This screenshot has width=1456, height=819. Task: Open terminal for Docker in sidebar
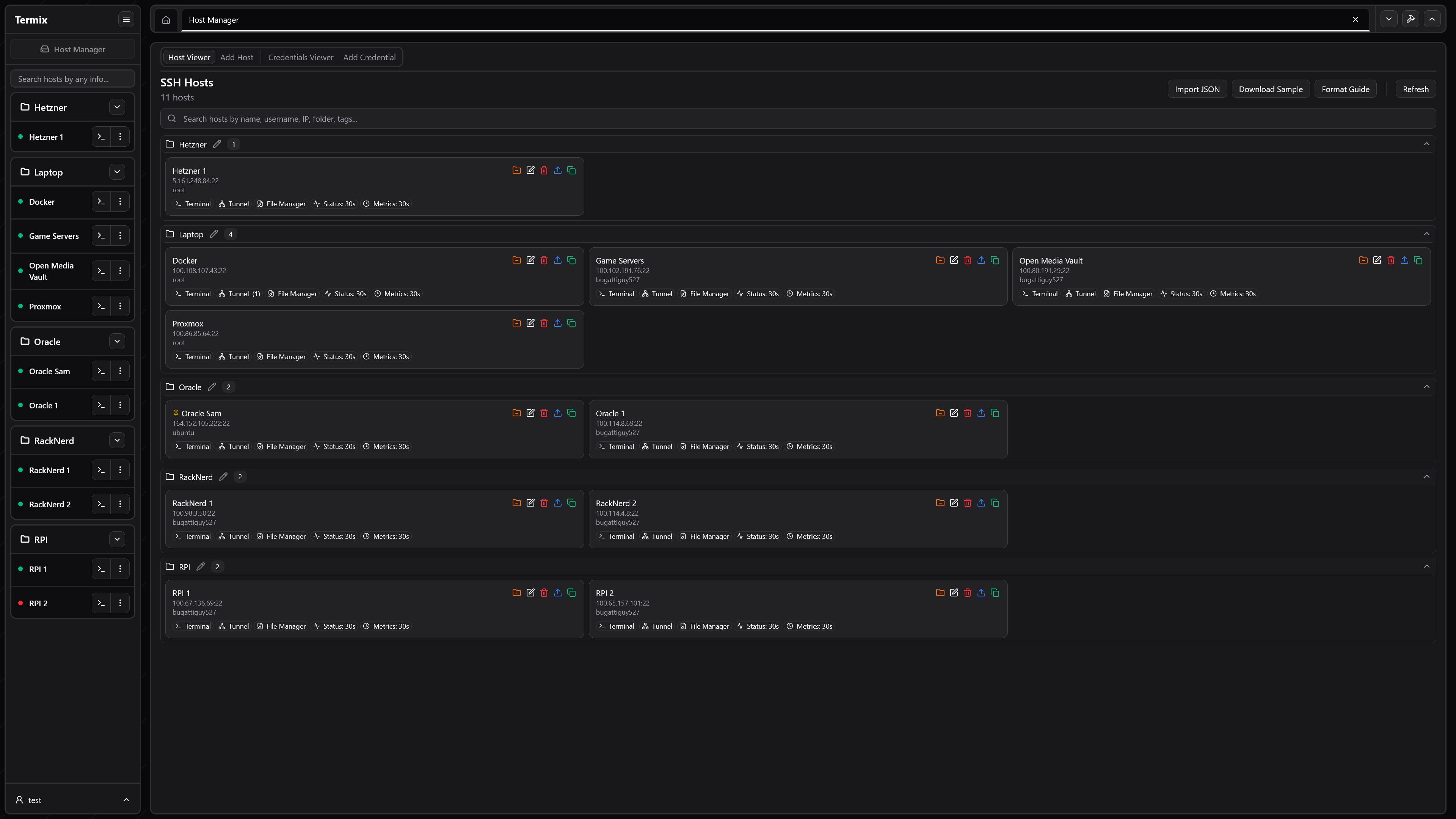[x=101, y=202]
